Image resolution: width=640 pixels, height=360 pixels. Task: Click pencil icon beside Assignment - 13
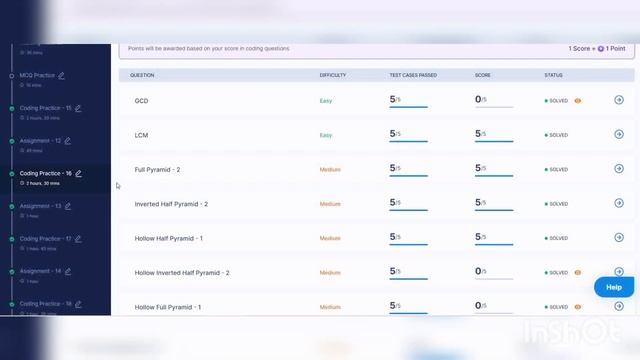point(68,206)
